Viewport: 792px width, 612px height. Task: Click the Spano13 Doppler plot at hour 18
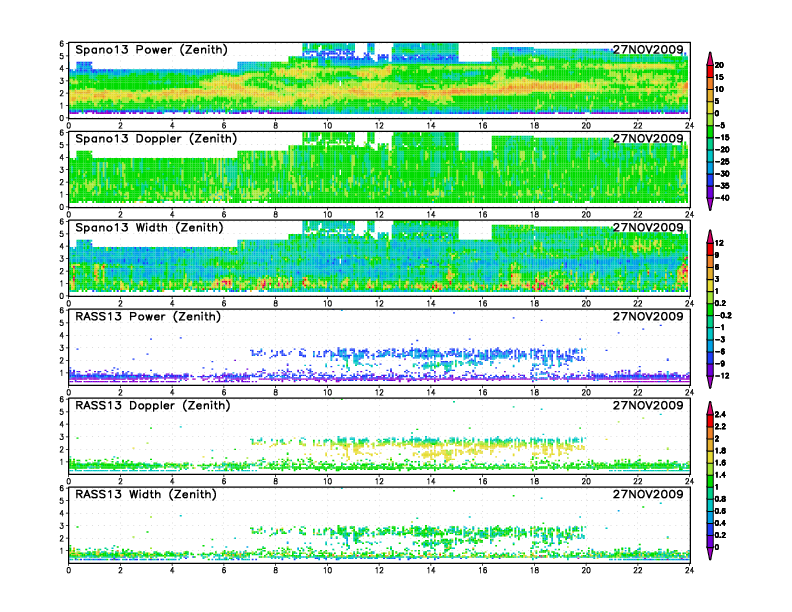(x=534, y=169)
